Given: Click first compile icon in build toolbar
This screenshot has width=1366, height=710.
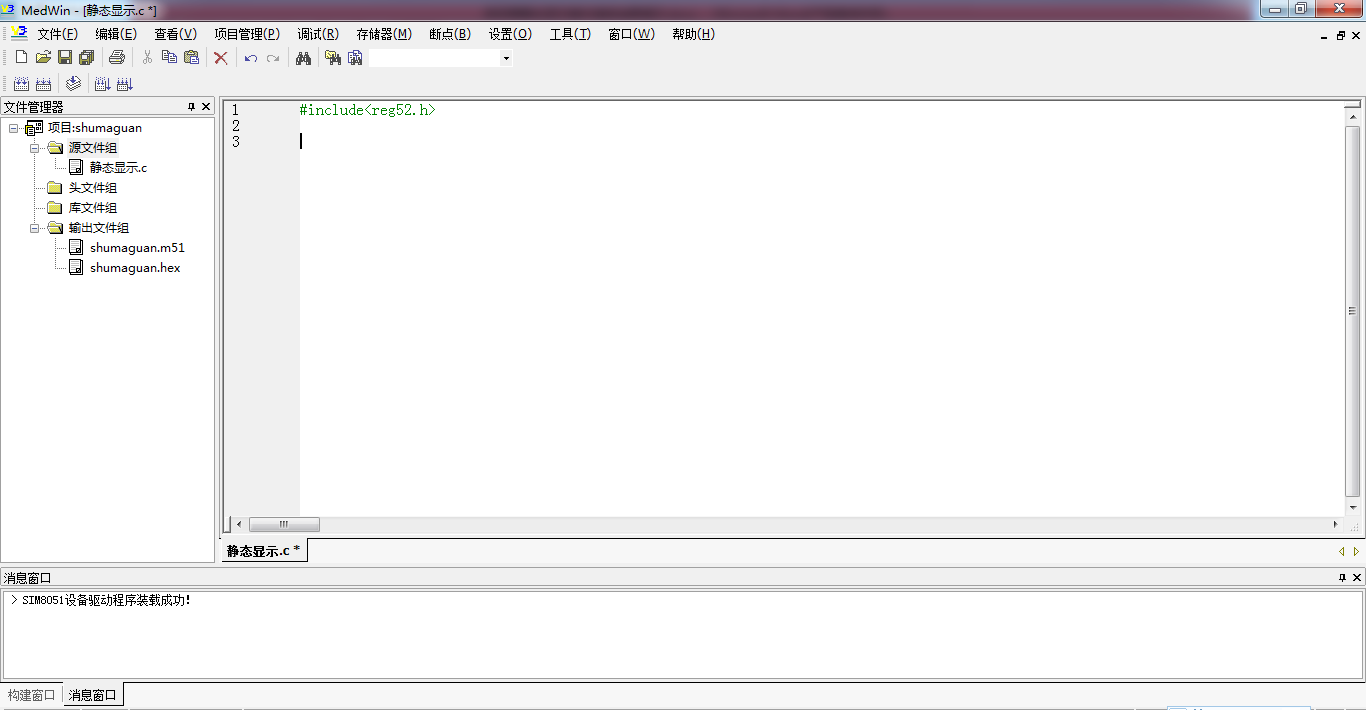Looking at the screenshot, I should [21, 84].
